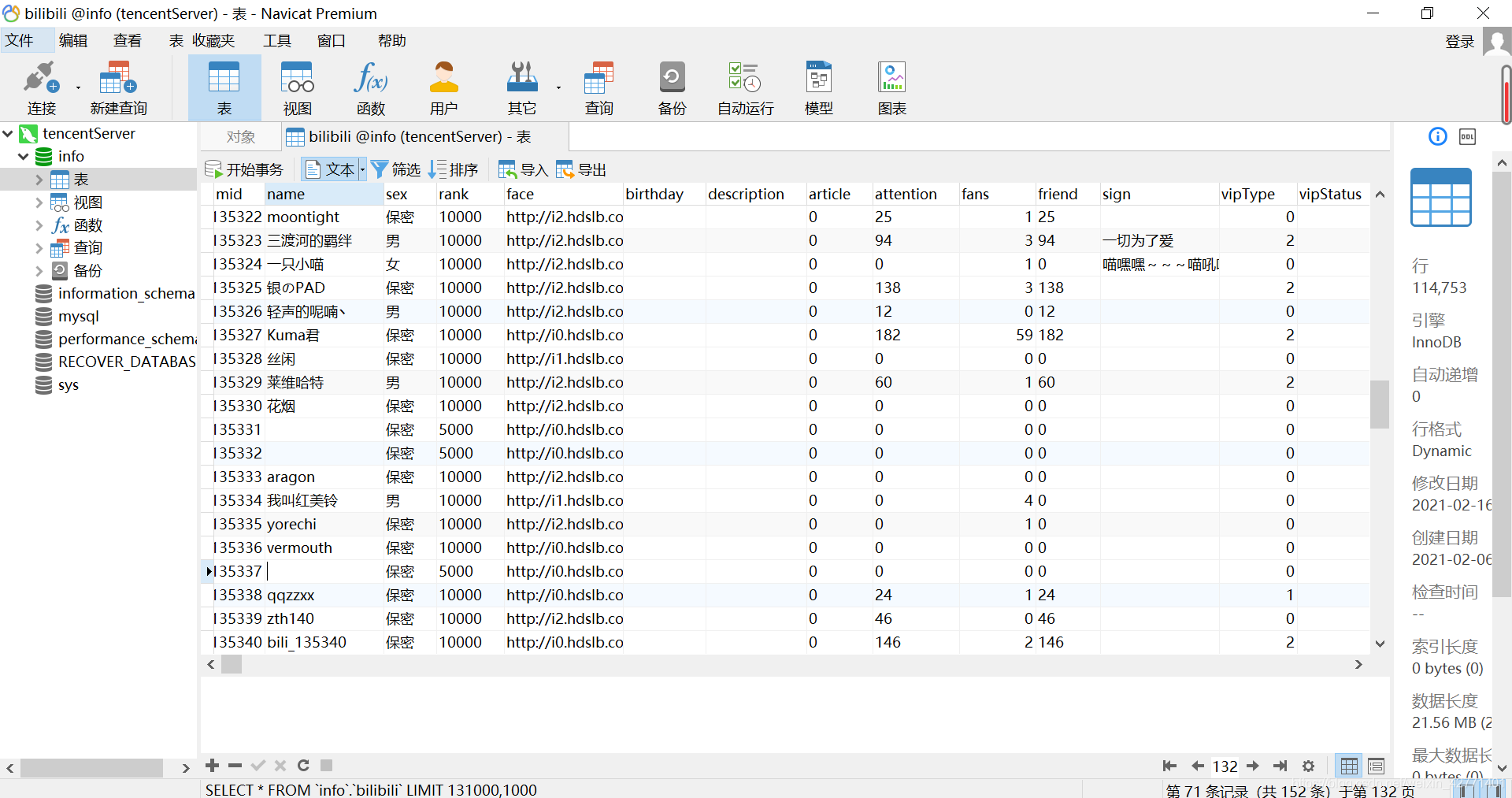Click the 筛选 filter button
This screenshot has height=798, width=1512.
(396, 169)
